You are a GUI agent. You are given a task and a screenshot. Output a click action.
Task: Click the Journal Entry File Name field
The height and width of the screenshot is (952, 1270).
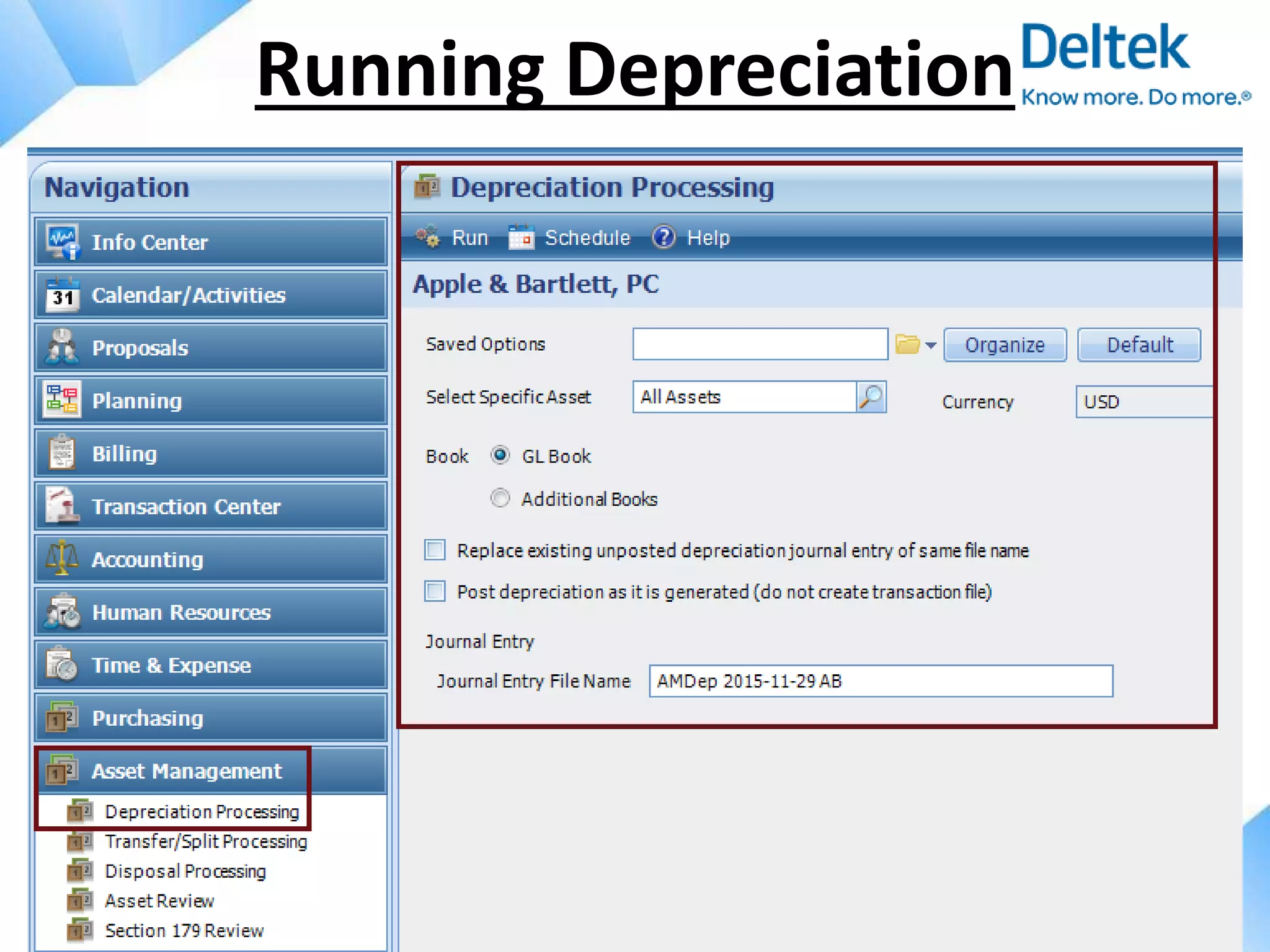pos(881,681)
